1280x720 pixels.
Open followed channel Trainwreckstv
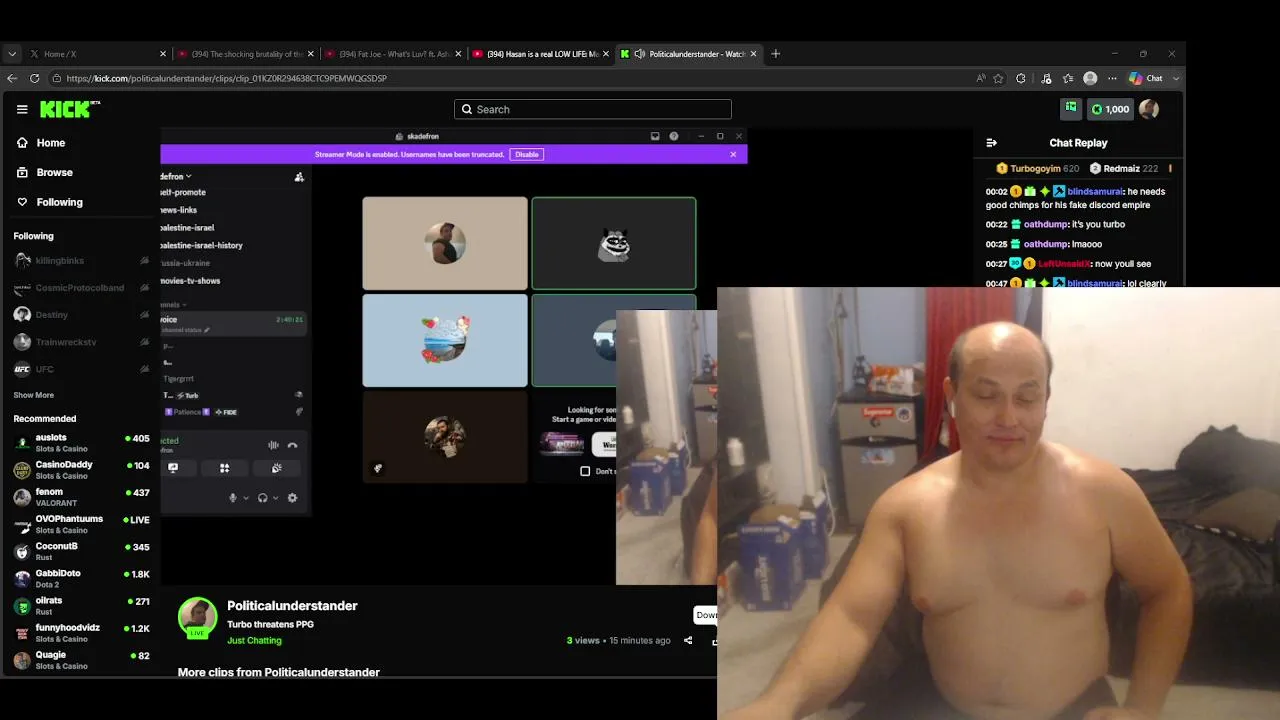click(80, 342)
